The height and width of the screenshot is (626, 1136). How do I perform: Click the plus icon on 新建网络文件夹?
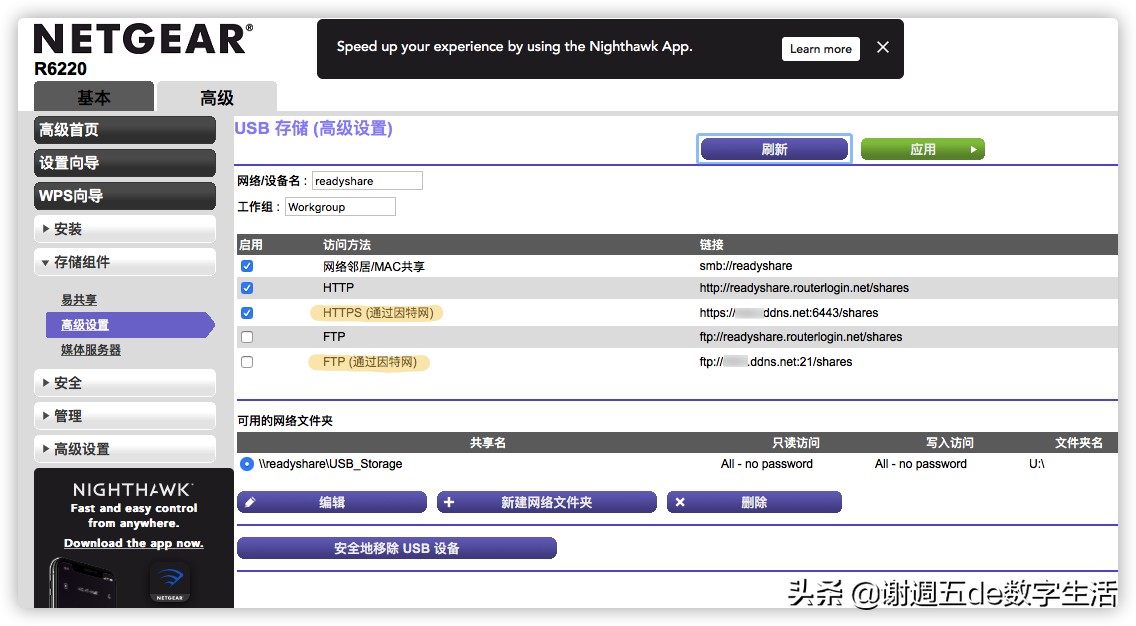coord(449,502)
